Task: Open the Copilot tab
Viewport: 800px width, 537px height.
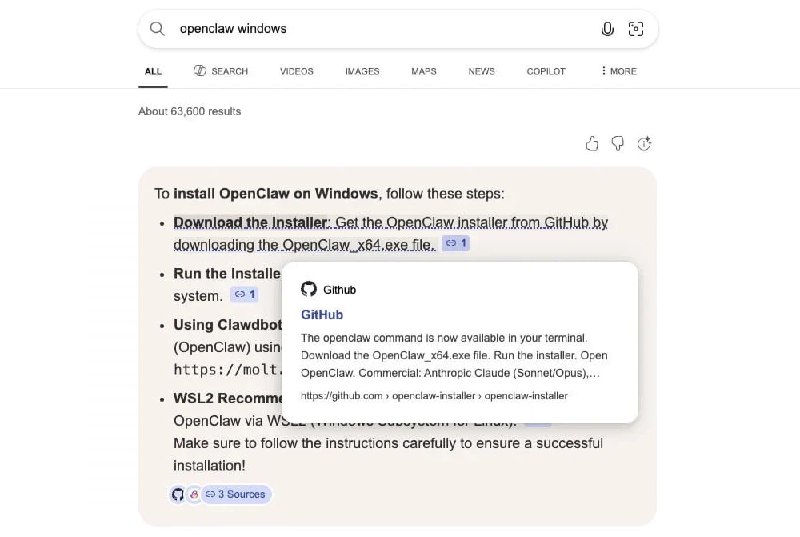Action: 546,71
